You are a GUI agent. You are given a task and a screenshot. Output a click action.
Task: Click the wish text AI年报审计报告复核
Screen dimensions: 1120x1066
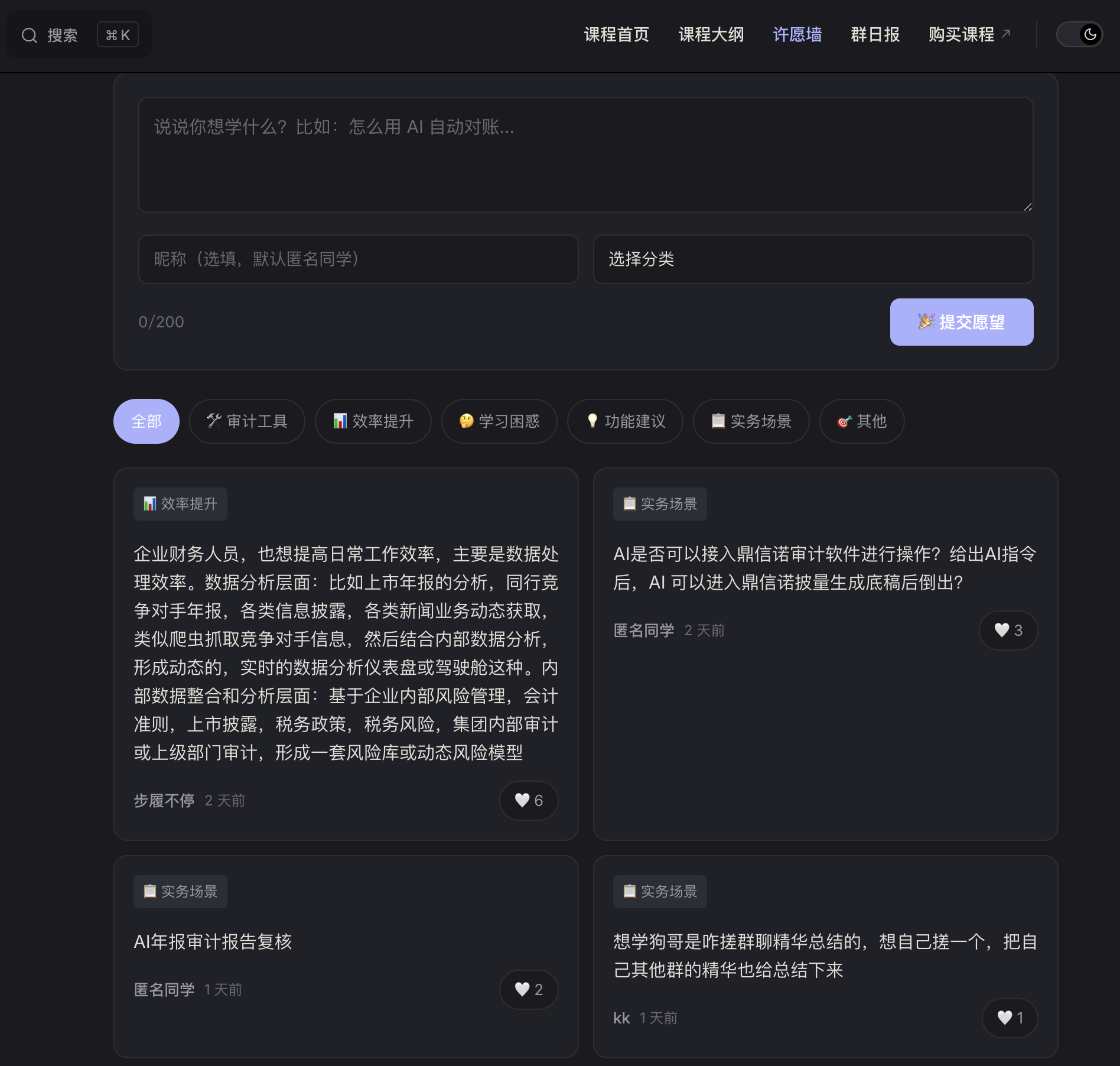pyautogui.click(x=213, y=941)
